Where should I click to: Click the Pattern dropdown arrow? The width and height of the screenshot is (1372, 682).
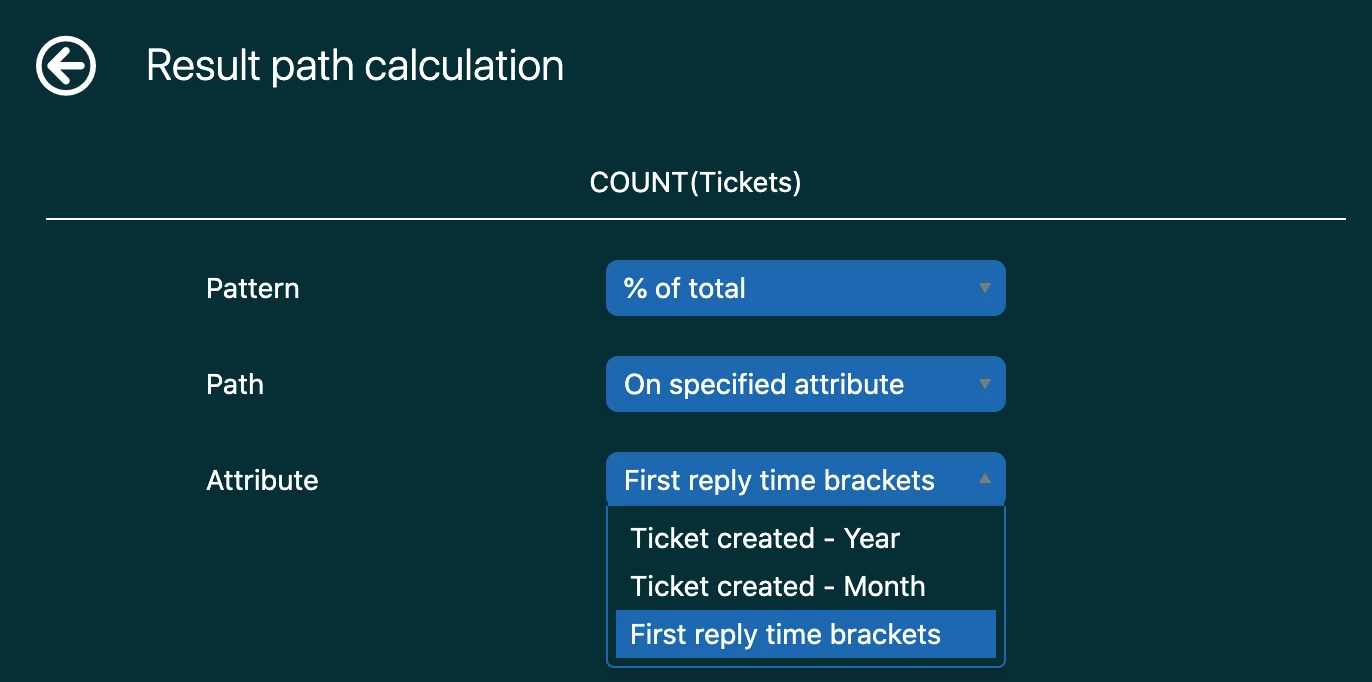pos(984,288)
